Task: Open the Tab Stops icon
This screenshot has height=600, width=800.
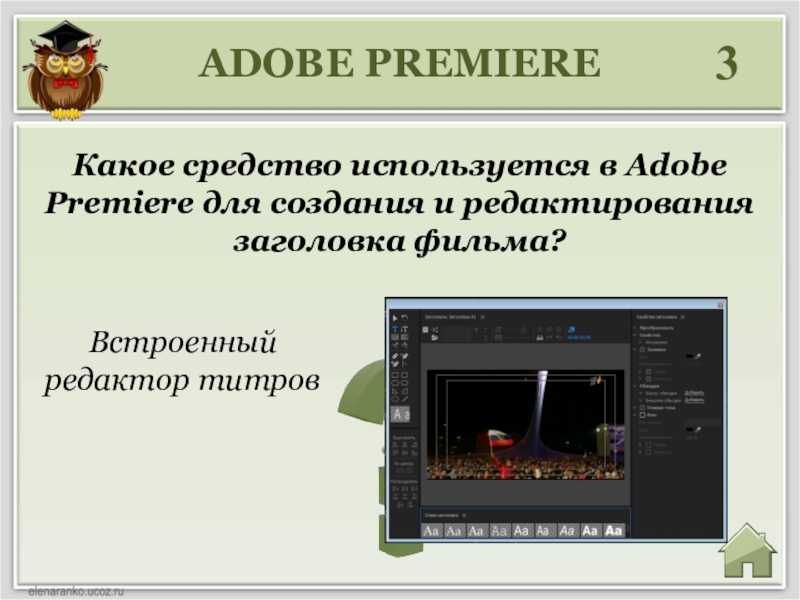Action: tap(540, 337)
